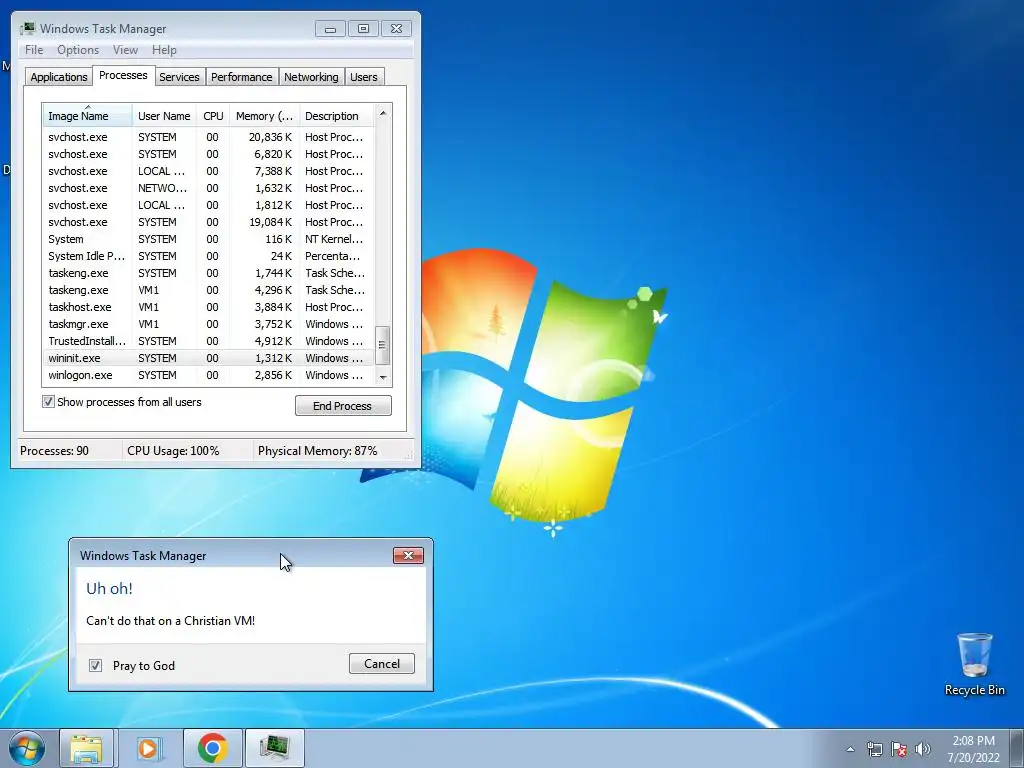Toggle Show processes from all users
1024x768 pixels.
tap(48, 402)
